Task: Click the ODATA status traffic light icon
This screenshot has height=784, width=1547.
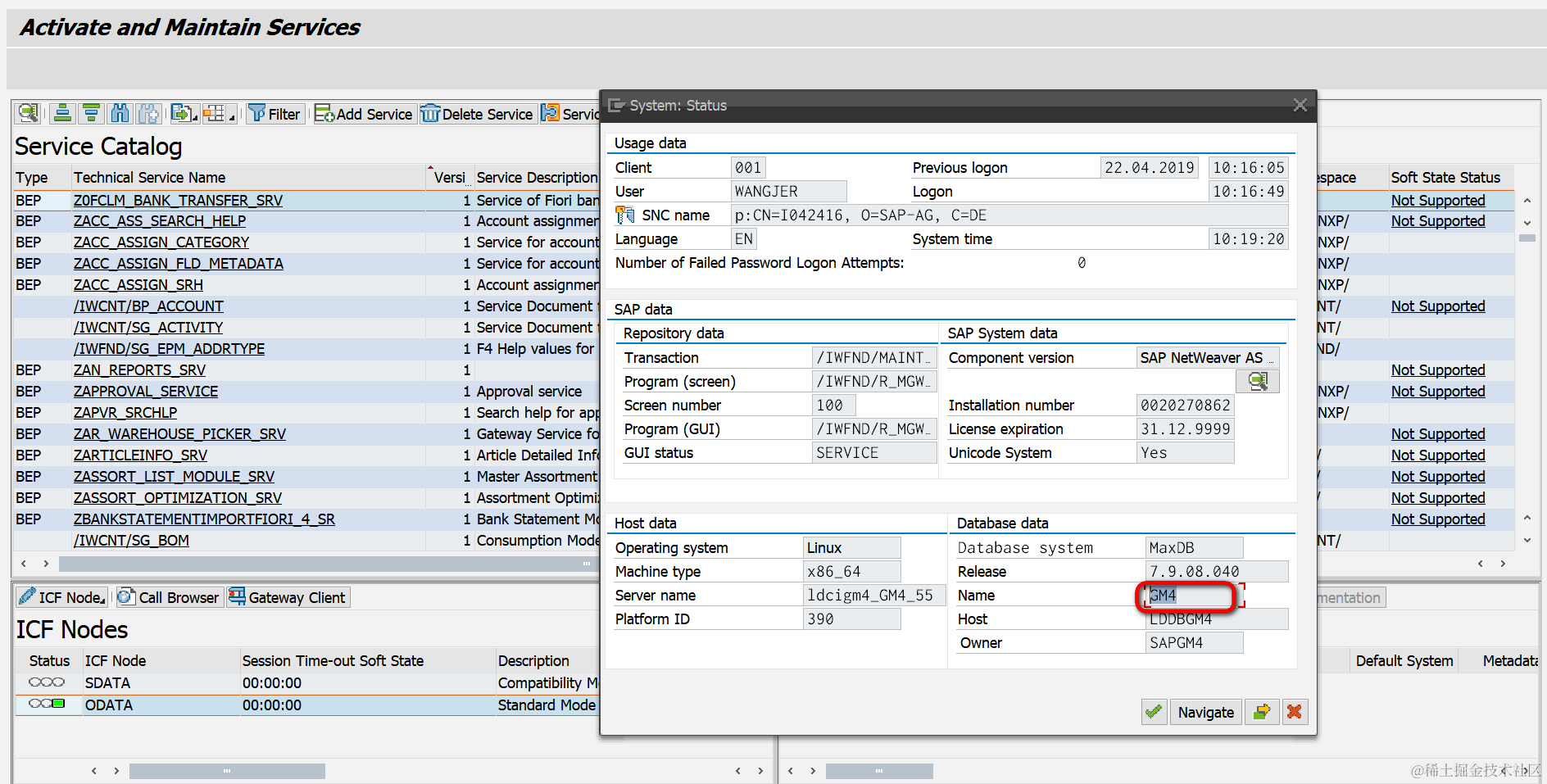Action: (x=47, y=705)
